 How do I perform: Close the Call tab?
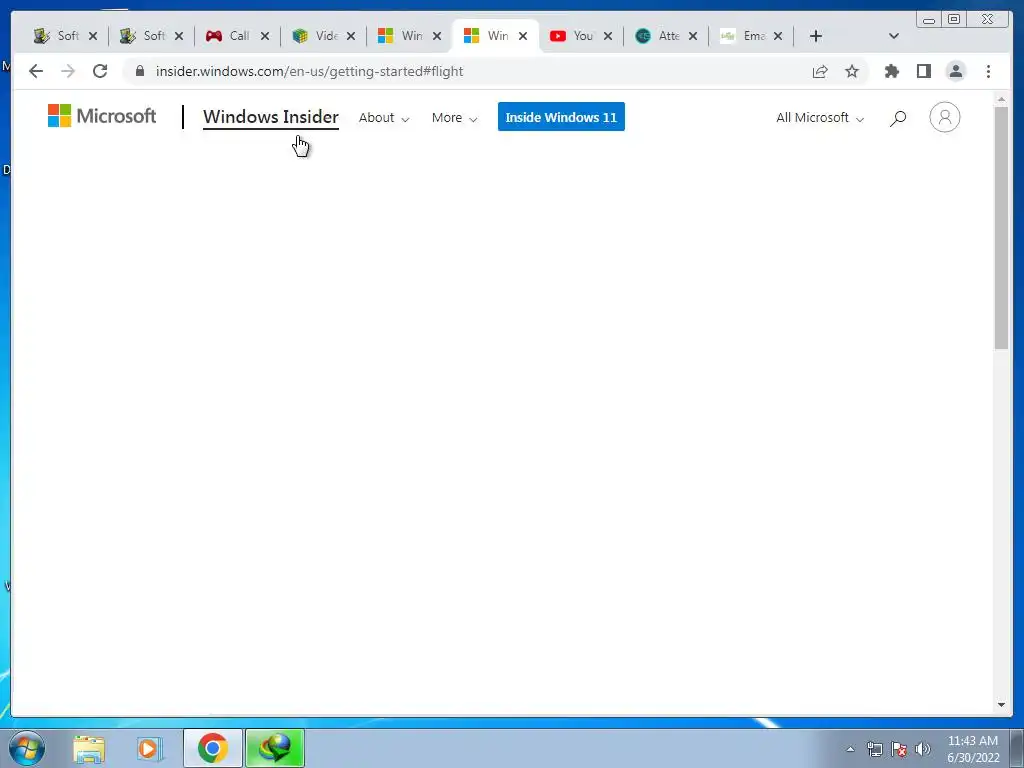[x=264, y=37]
